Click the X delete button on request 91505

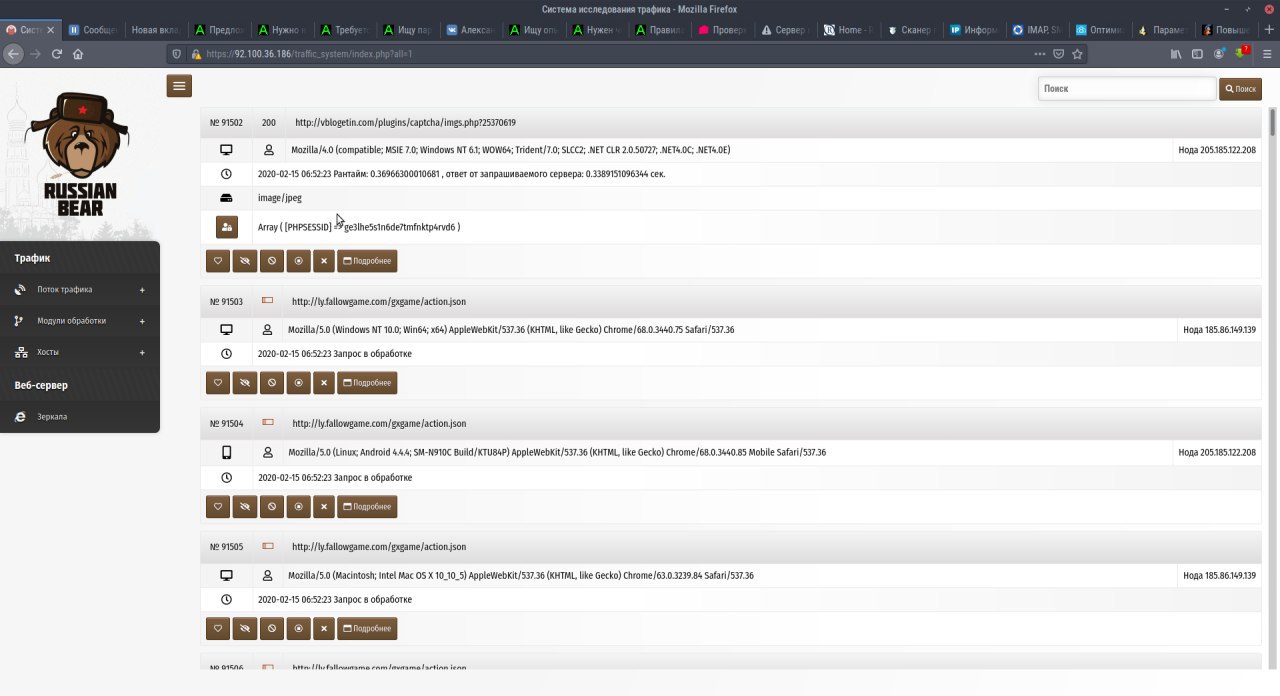[323, 629]
